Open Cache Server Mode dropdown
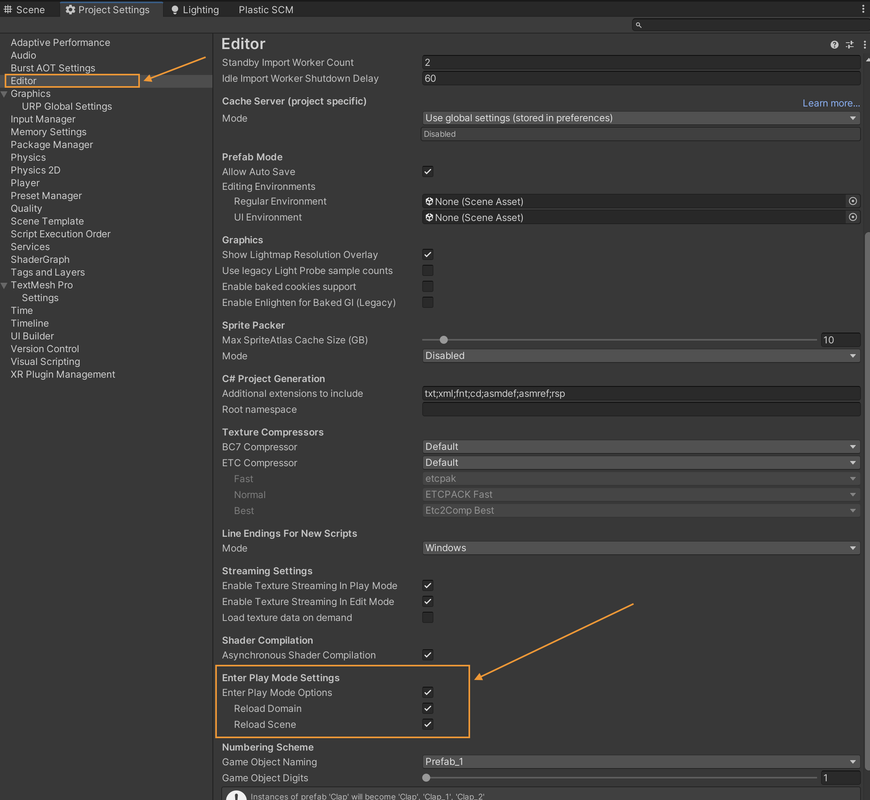Viewport: 870px width, 800px height. point(641,118)
